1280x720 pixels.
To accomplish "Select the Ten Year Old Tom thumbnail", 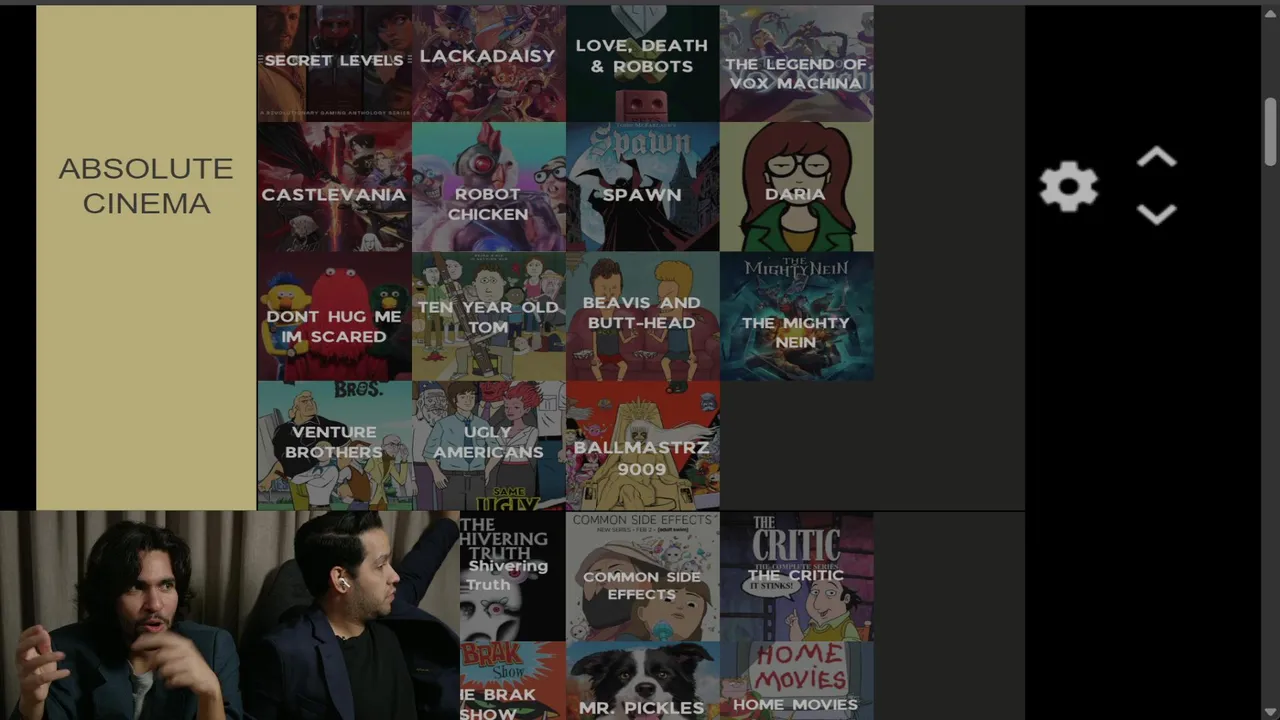I will [x=488, y=316].
